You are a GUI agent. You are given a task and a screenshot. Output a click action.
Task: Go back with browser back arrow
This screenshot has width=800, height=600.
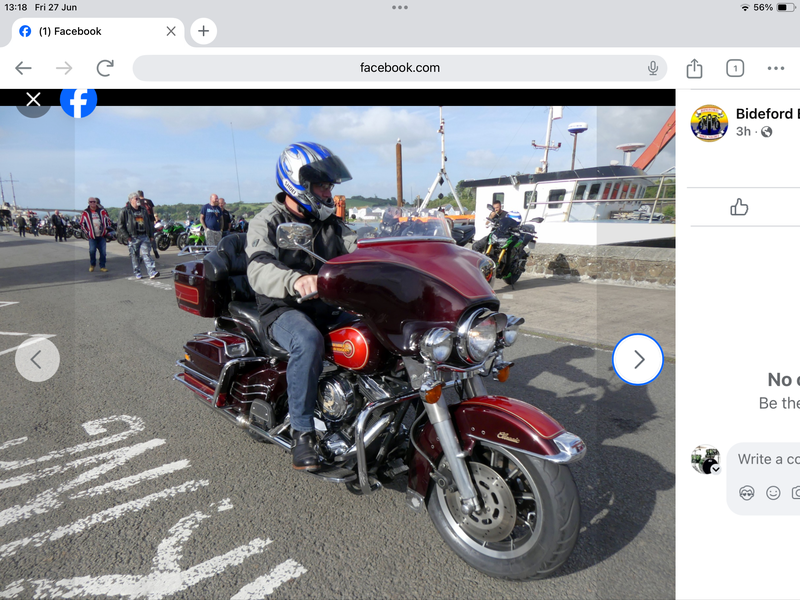pyautogui.click(x=23, y=68)
